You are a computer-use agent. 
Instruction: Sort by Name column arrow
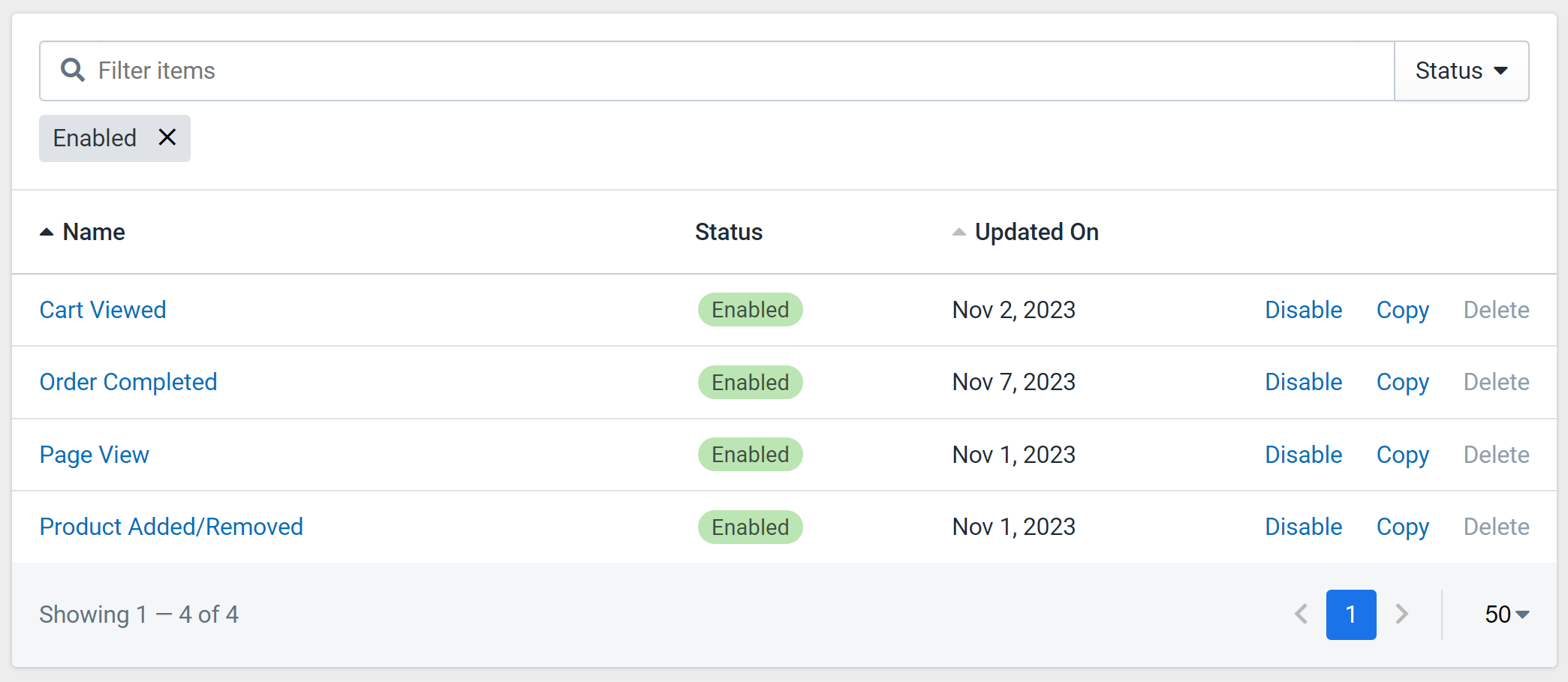click(x=47, y=232)
